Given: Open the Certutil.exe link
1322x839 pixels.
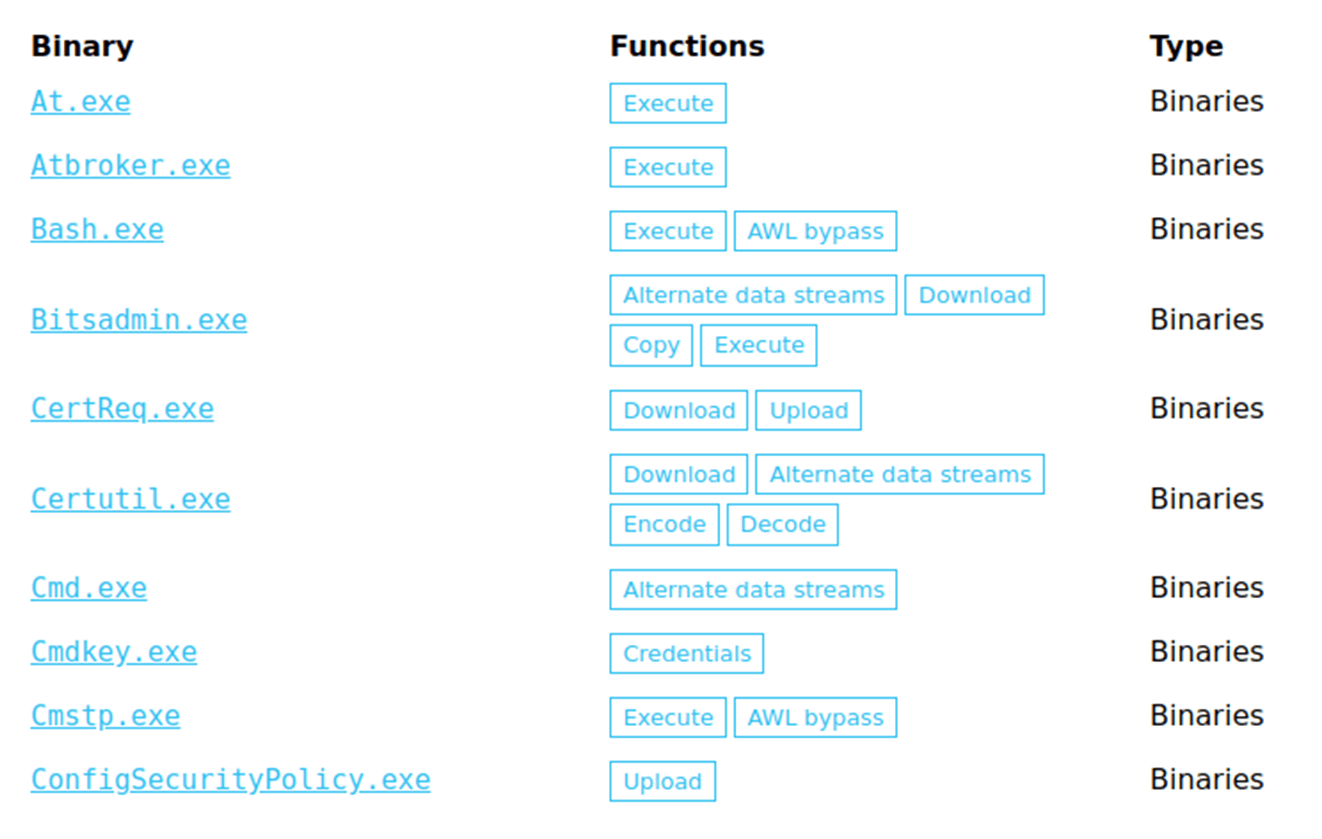Looking at the screenshot, I should coord(130,499).
